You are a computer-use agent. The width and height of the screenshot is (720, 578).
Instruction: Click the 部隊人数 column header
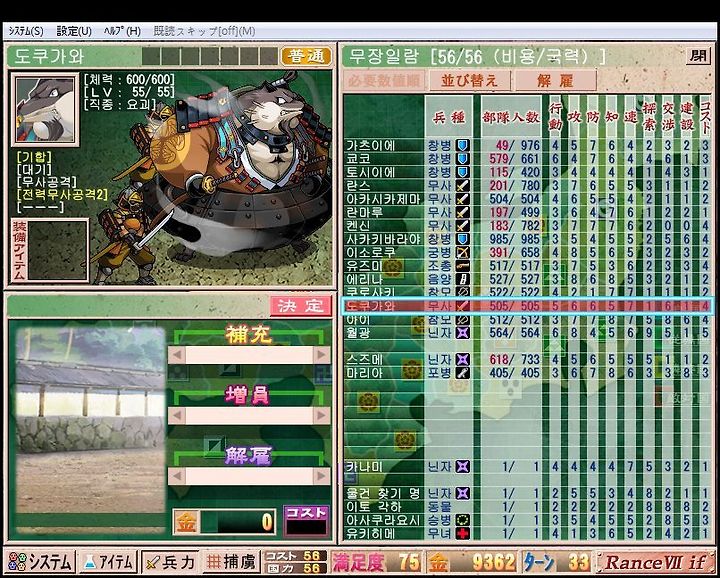pyautogui.click(x=511, y=117)
